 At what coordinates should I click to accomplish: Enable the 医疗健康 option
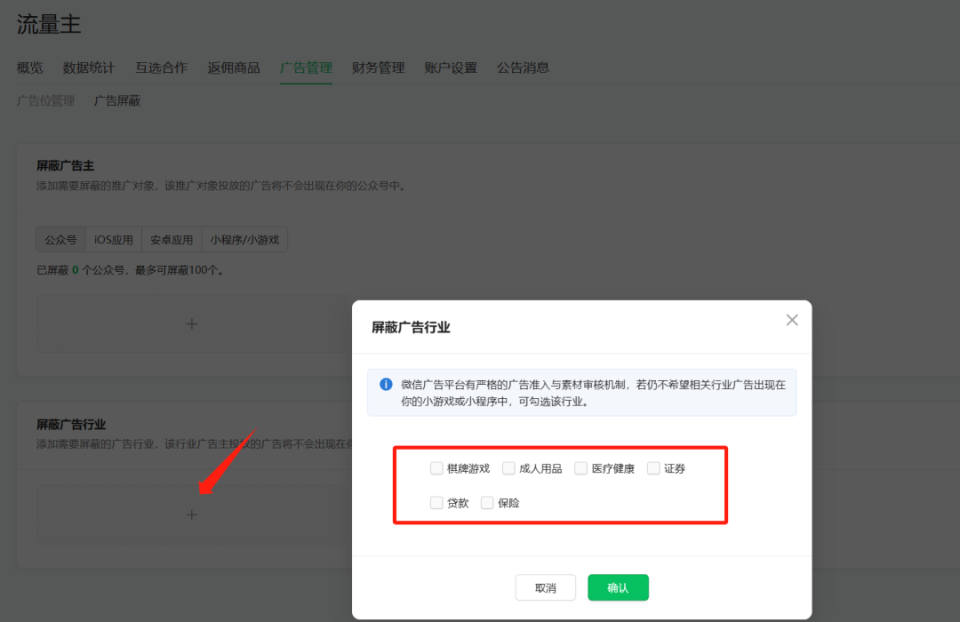point(581,467)
